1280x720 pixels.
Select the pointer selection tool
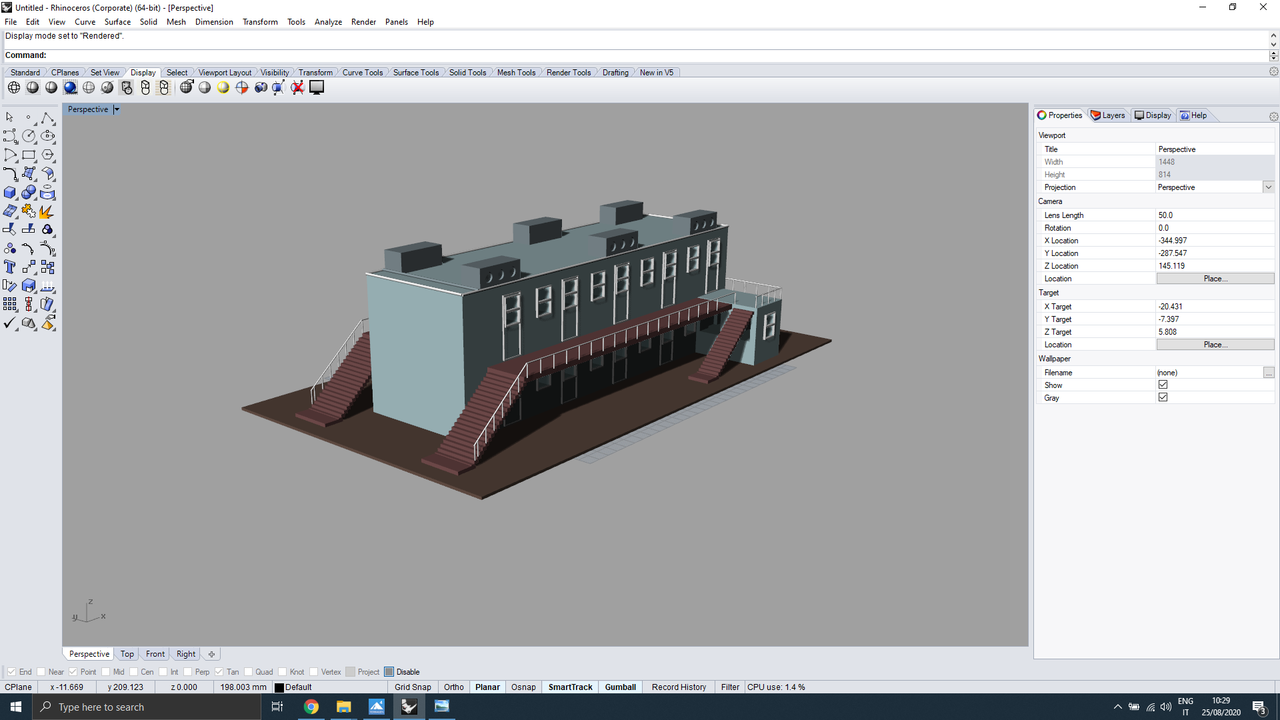click(x=10, y=117)
